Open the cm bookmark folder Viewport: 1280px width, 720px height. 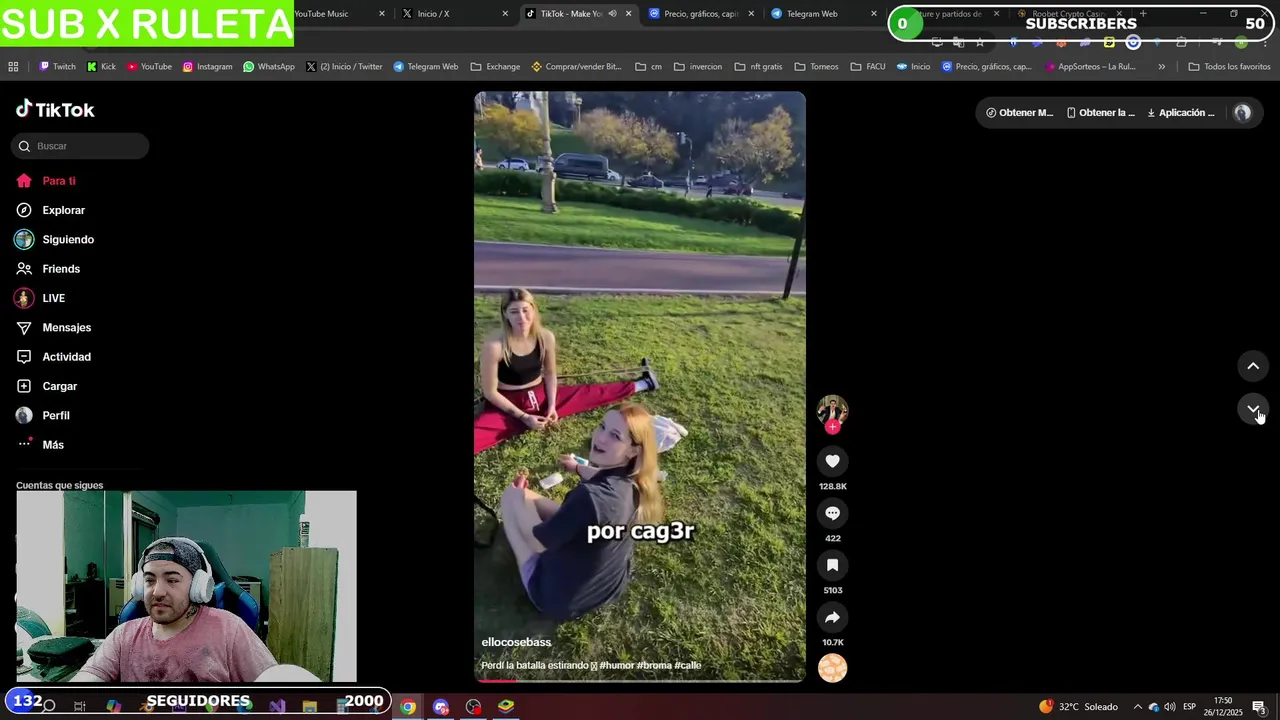(x=649, y=67)
